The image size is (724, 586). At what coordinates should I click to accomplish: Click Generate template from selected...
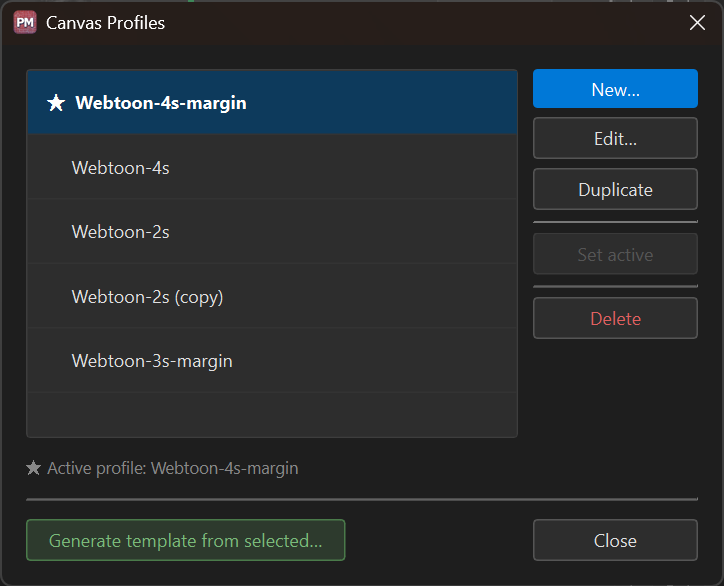point(186,540)
